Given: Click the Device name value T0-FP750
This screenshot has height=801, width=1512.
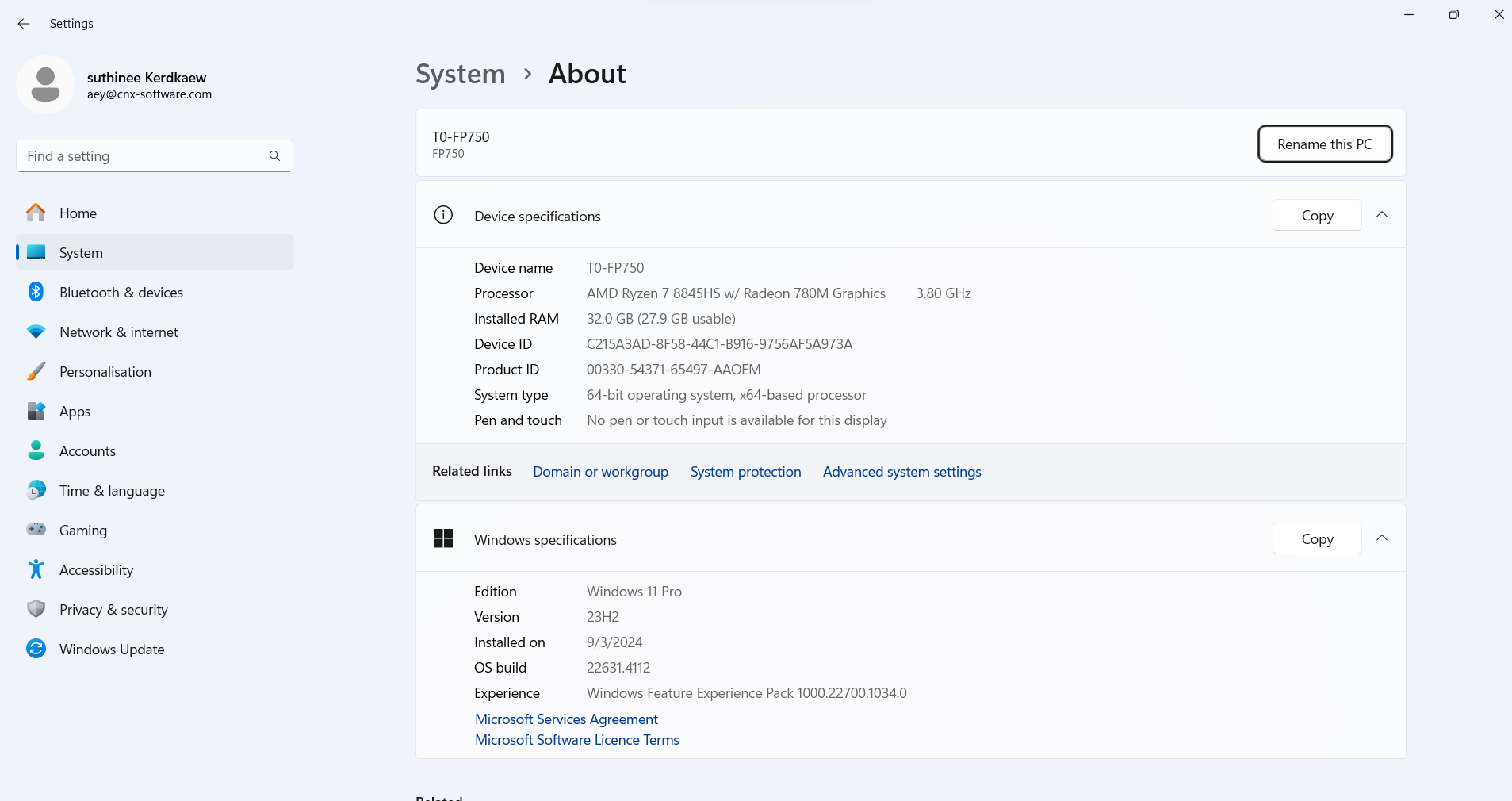Looking at the screenshot, I should [615, 267].
